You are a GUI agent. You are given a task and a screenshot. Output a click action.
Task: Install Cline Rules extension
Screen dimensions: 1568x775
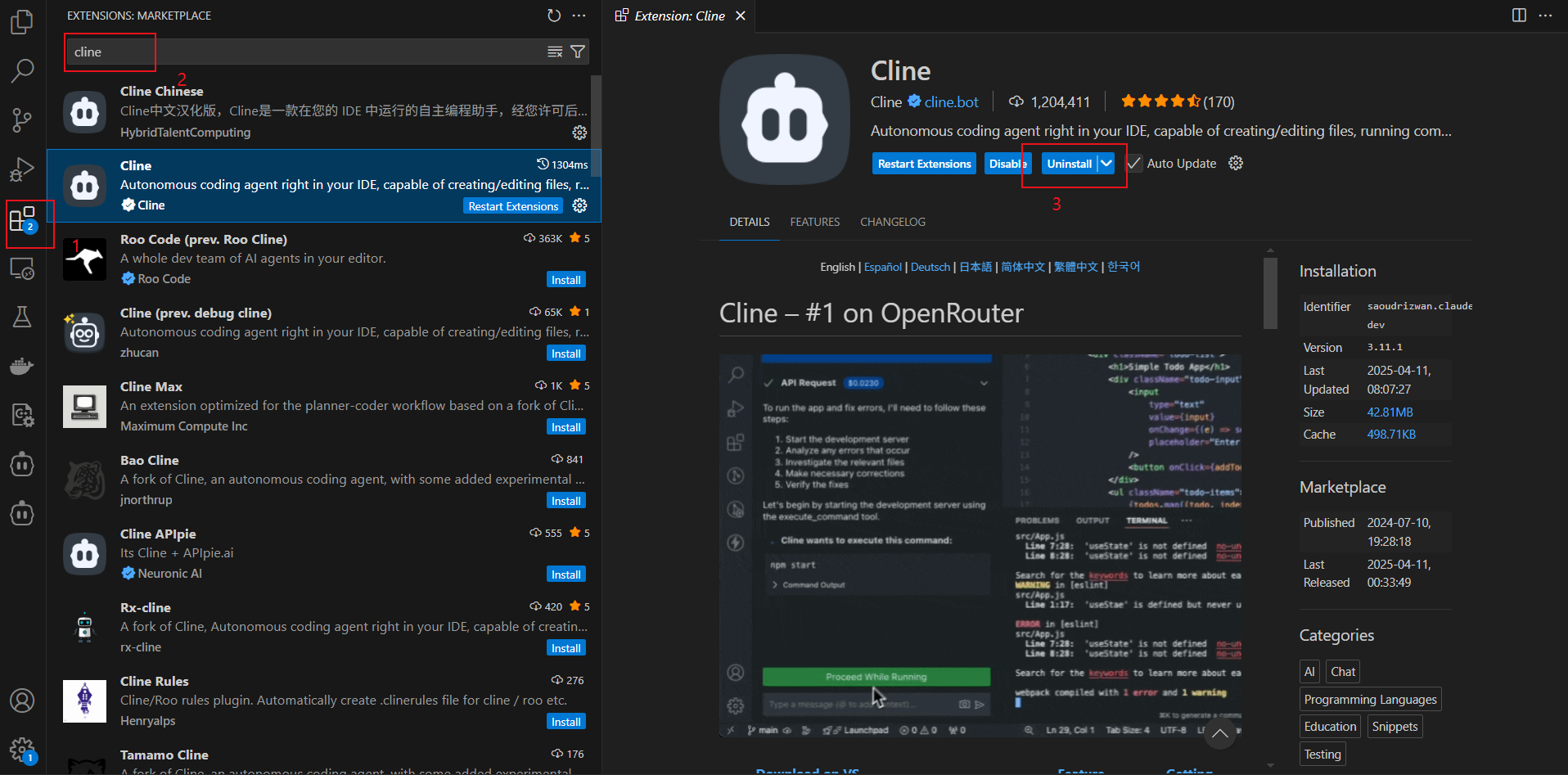(565, 722)
